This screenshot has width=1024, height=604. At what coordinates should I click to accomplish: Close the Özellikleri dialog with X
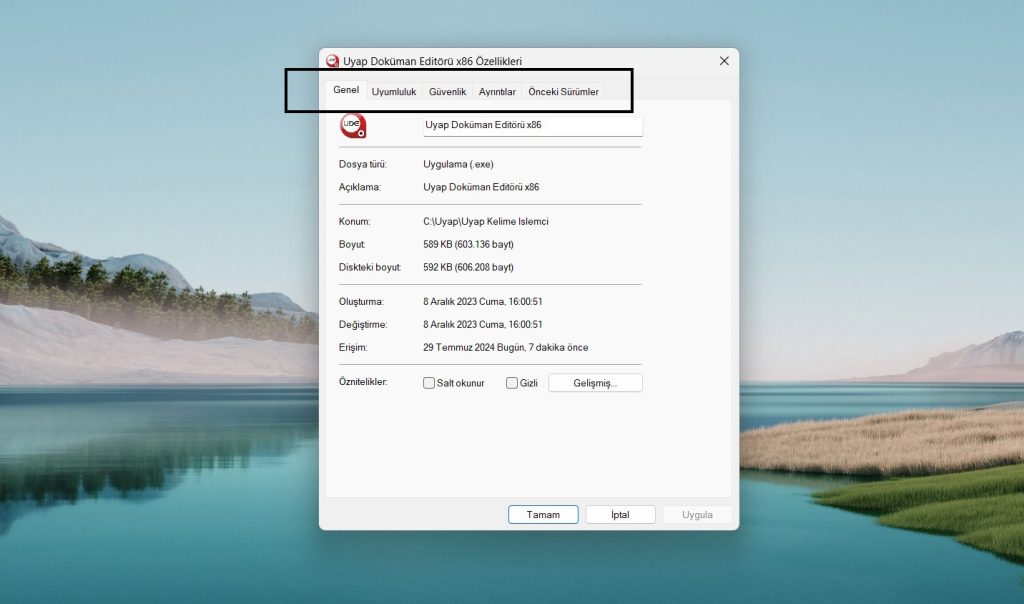(724, 61)
